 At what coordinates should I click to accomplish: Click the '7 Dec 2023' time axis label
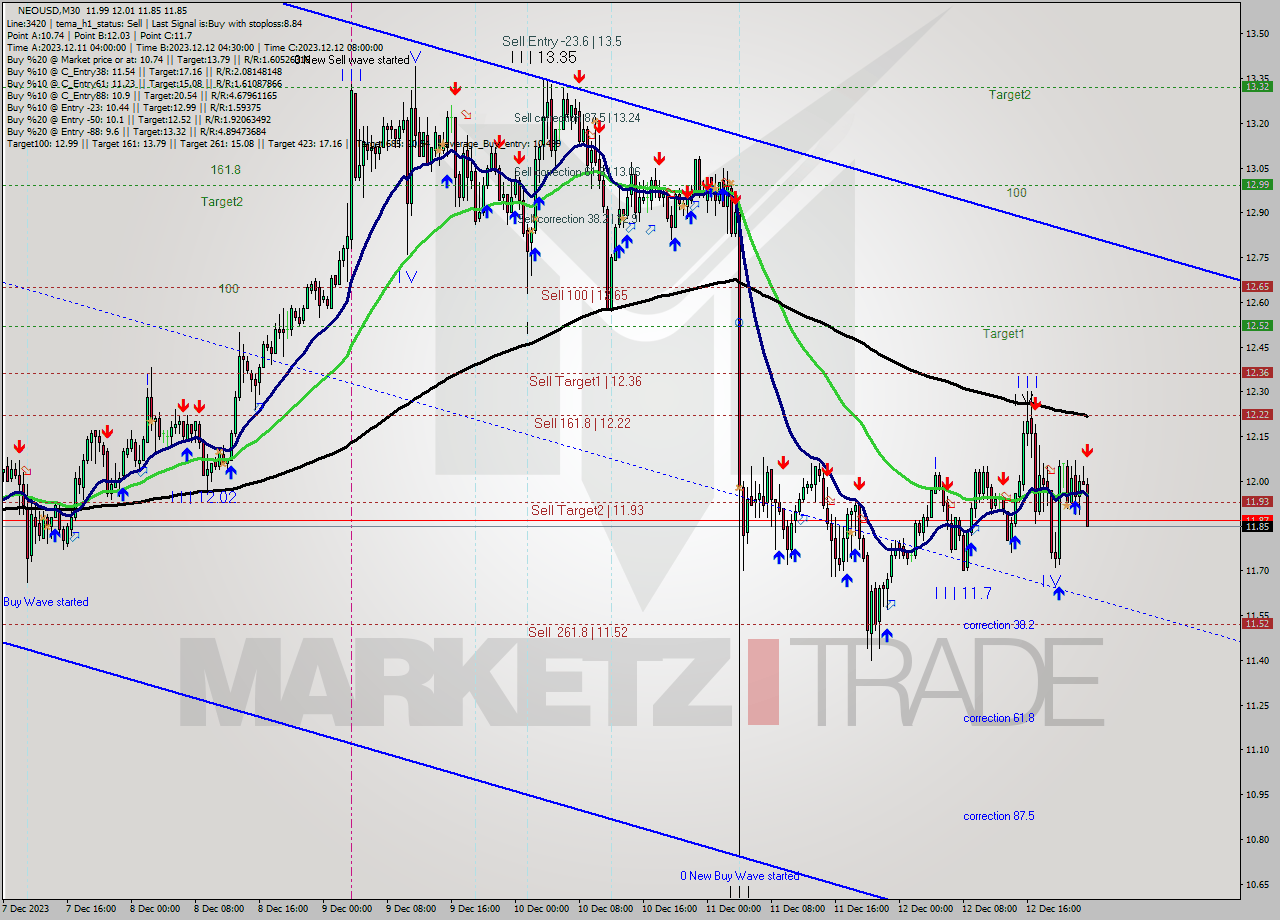(x=27, y=909)
